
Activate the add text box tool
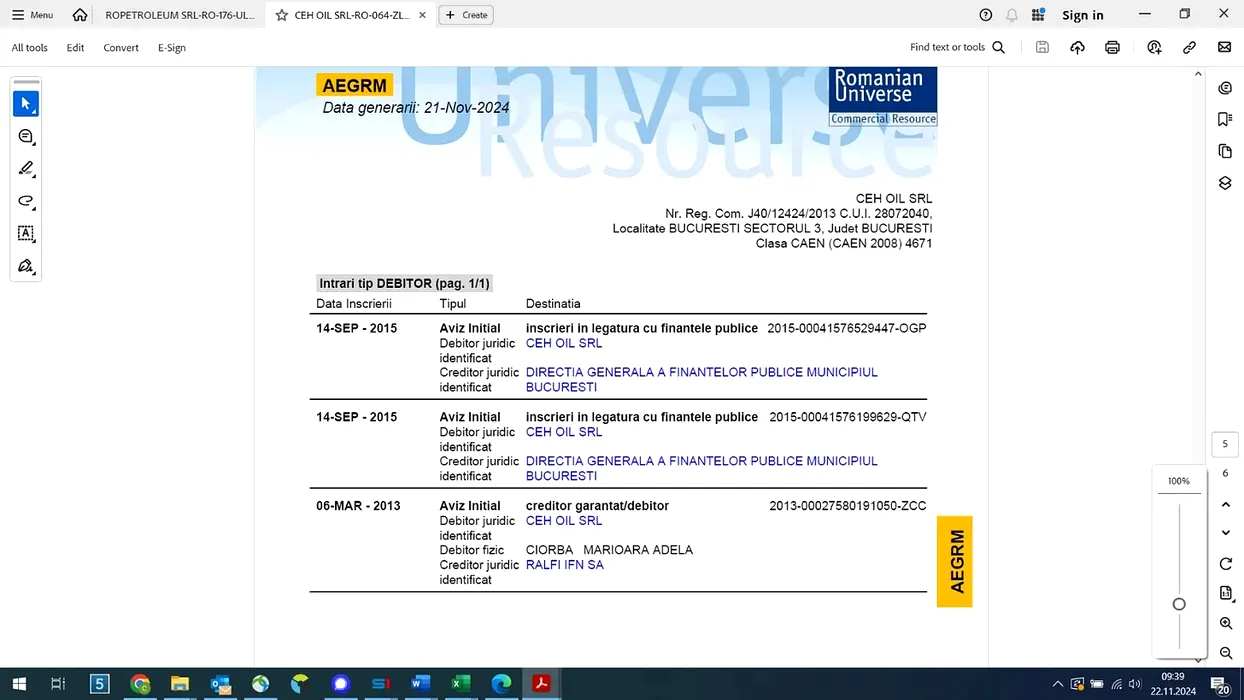click(x=26, y=234)
